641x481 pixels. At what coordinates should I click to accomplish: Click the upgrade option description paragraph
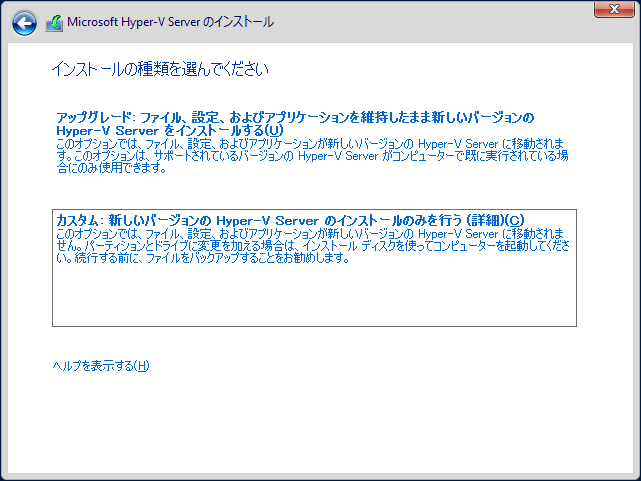point(312,156)
